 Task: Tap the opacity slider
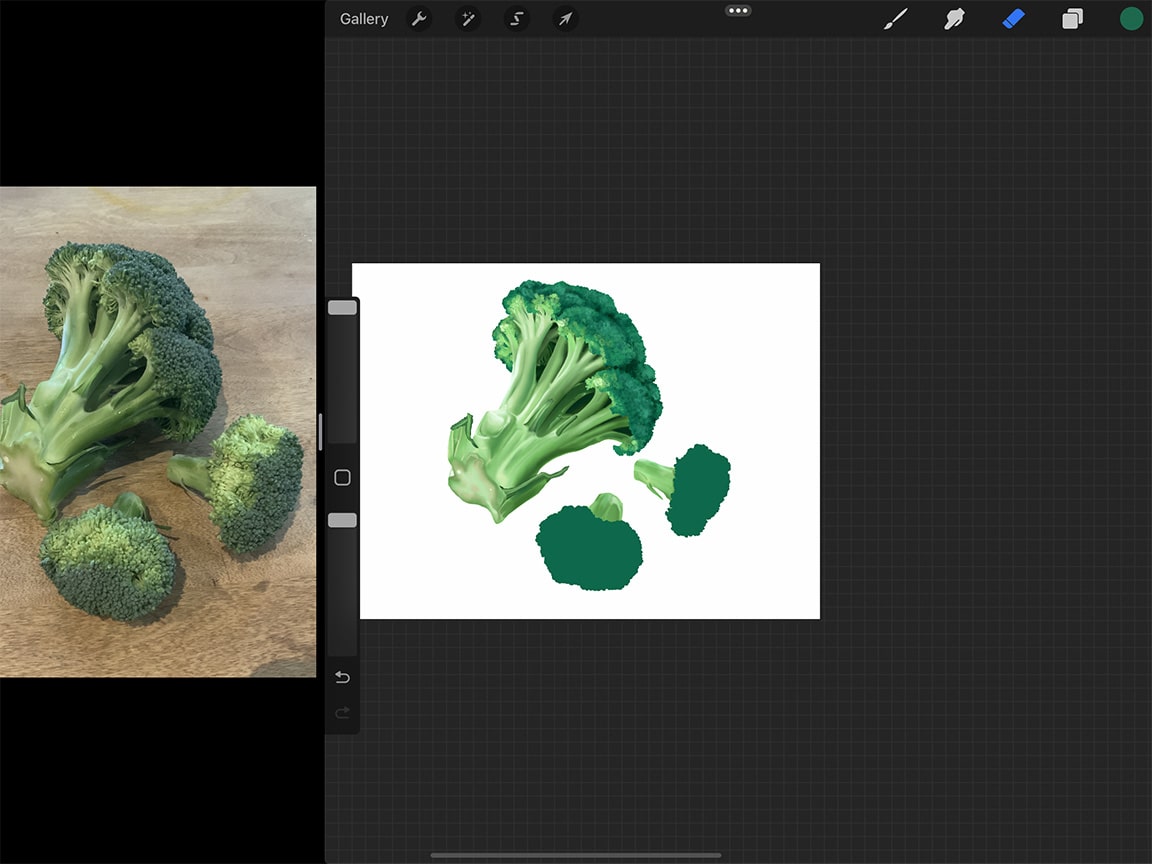click(342, 519)
